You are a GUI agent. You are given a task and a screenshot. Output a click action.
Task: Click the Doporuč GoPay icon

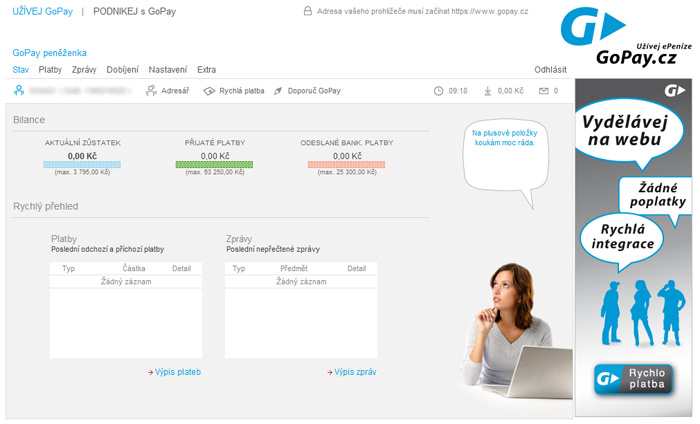click(x=278, y=91)
